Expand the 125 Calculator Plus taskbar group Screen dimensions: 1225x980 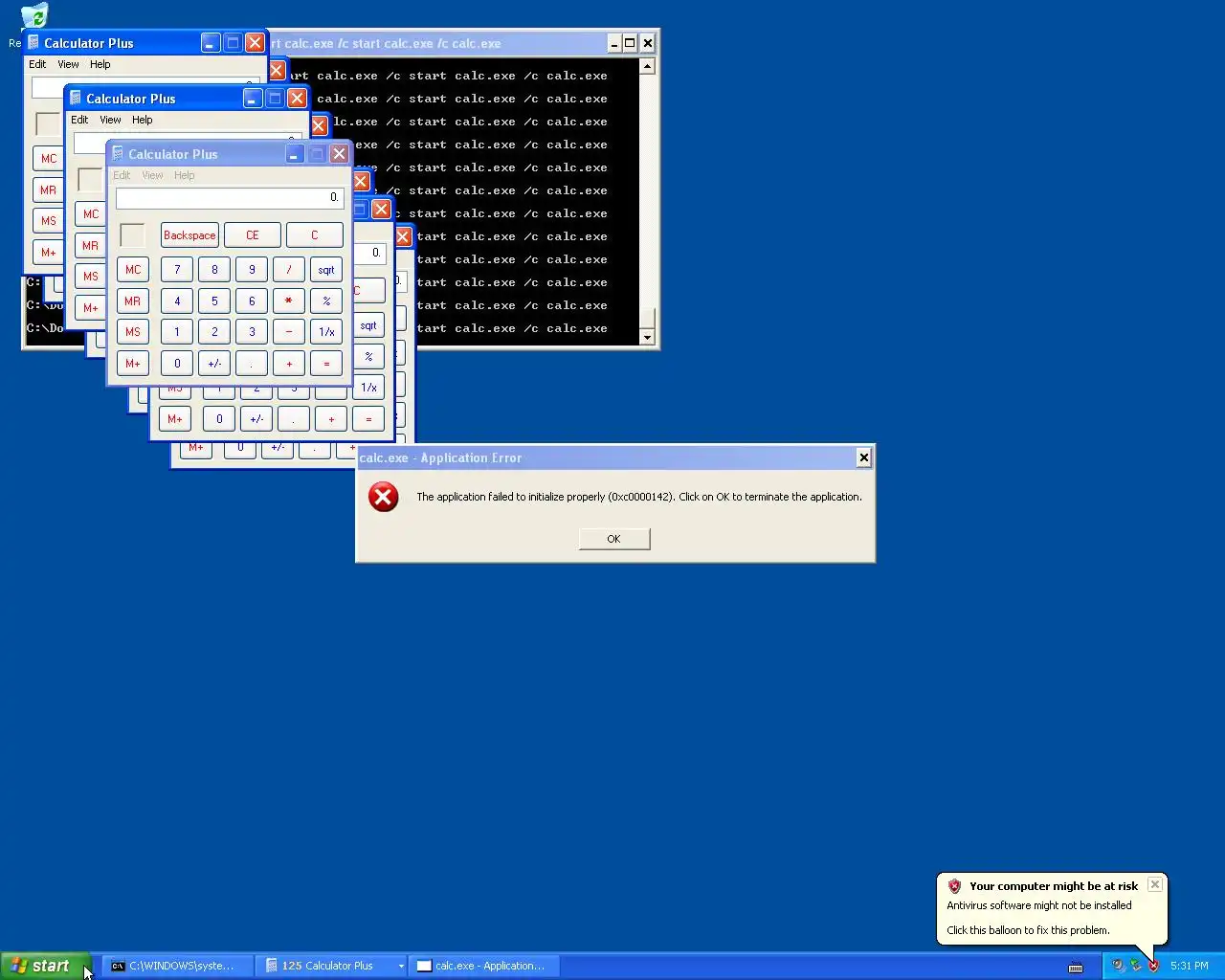333,966
